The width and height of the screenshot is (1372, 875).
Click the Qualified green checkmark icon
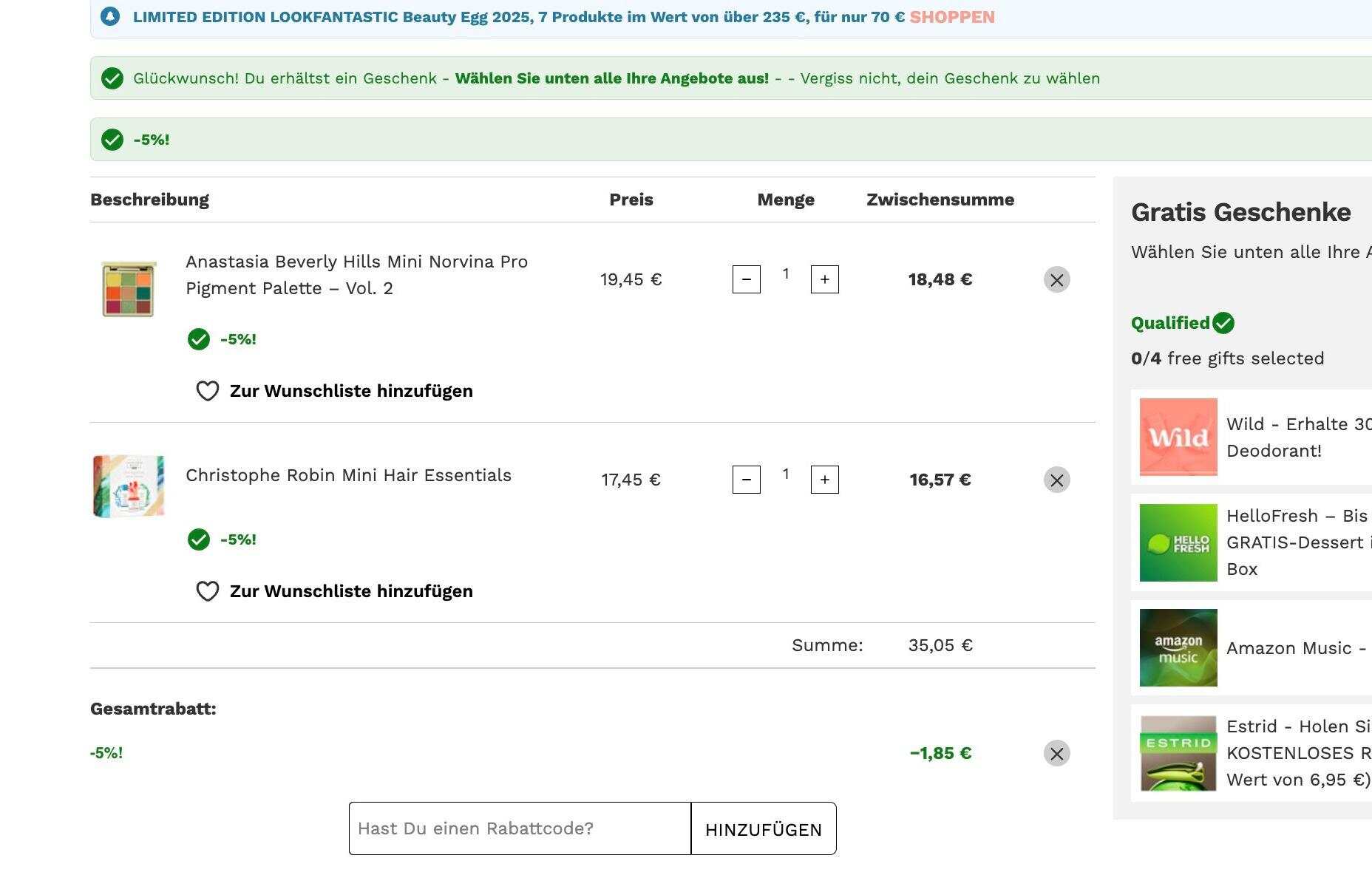coord(1223,323)
